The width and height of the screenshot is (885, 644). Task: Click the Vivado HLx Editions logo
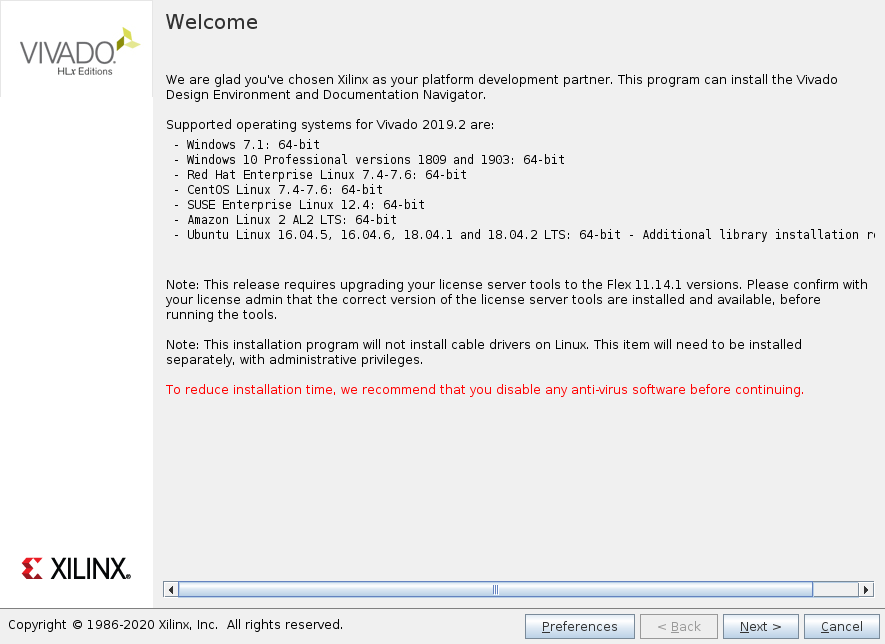(x=79, y=51)
